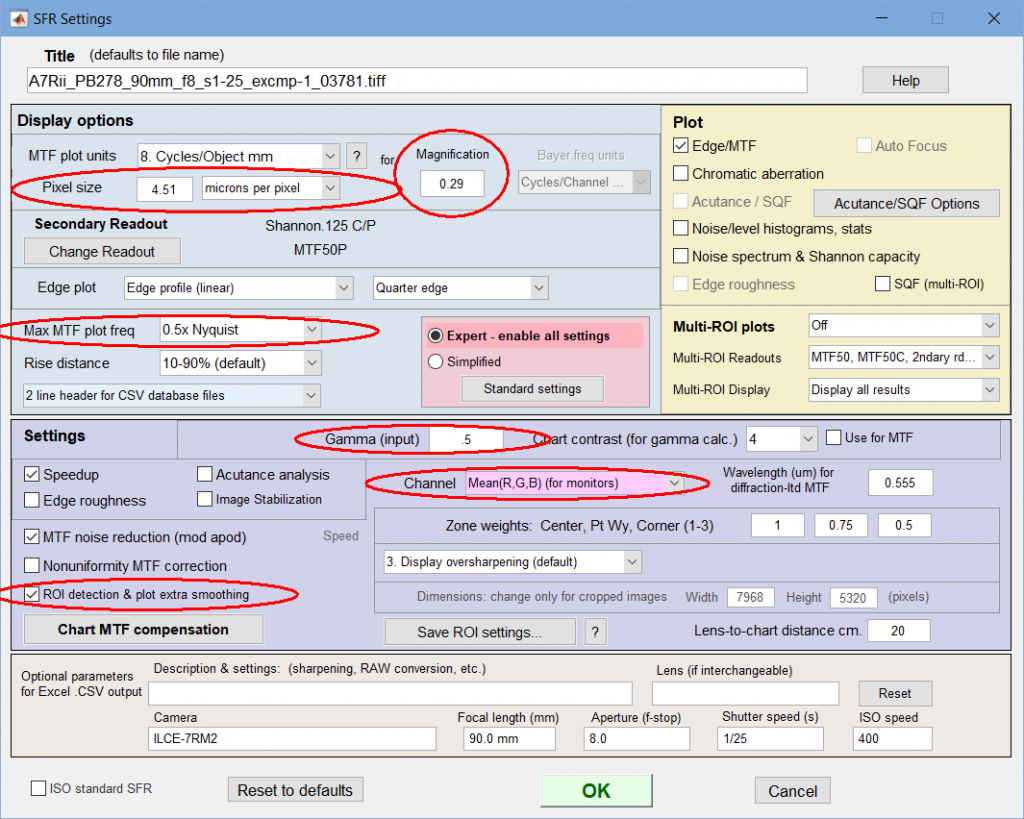Viewport: 1024px width, 819px height.
Task: Toggle the Speedup checkbox
Action: [31, 475]
